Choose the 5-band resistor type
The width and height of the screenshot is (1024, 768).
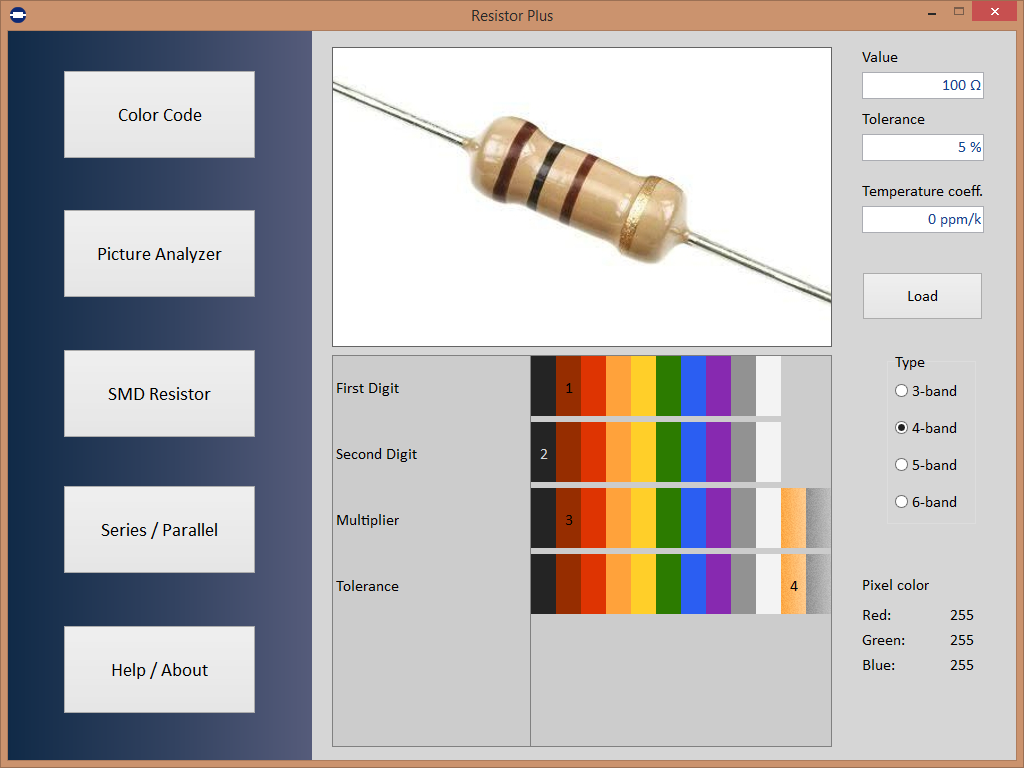pyautogui.click(x=925, y=465)
